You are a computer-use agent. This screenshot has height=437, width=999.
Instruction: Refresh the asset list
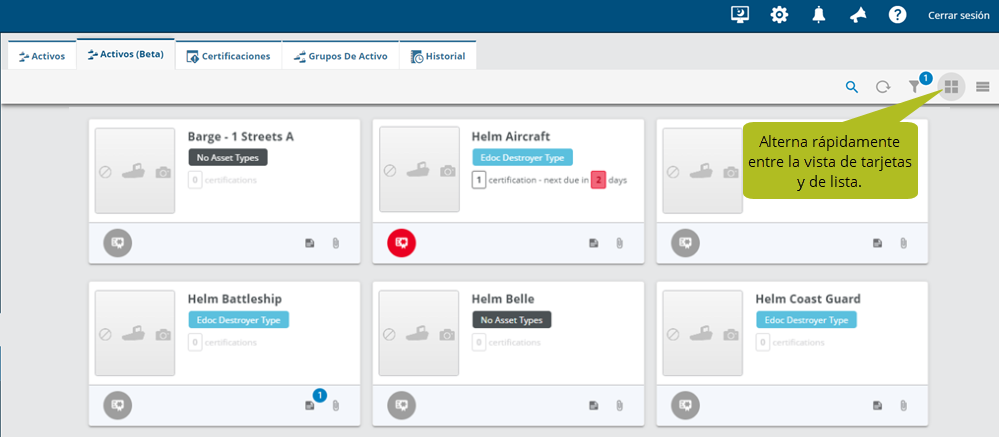point(883,87)
